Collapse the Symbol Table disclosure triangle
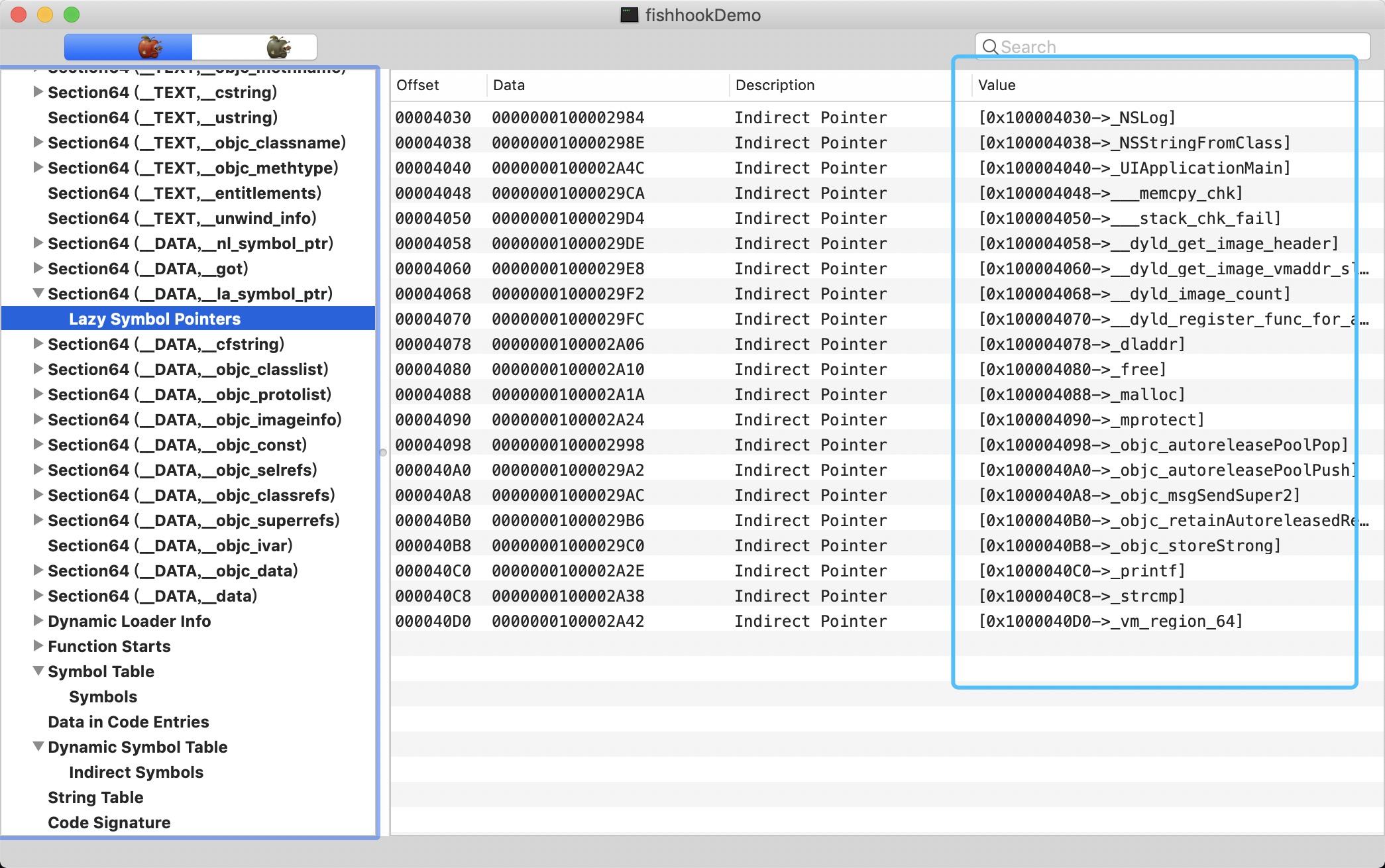Image resolution: width=1385 pixels, height=868 pixels. [38, 671]
